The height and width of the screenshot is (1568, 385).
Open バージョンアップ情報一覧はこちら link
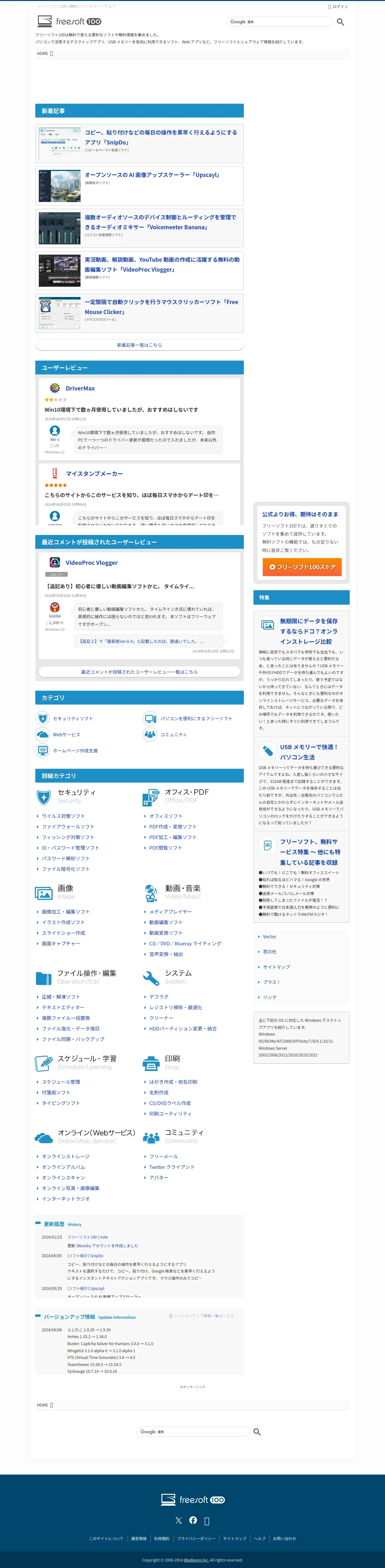(201, 1315)
